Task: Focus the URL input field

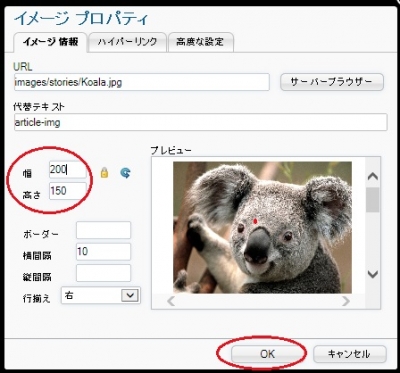Action: click(142, 82)
